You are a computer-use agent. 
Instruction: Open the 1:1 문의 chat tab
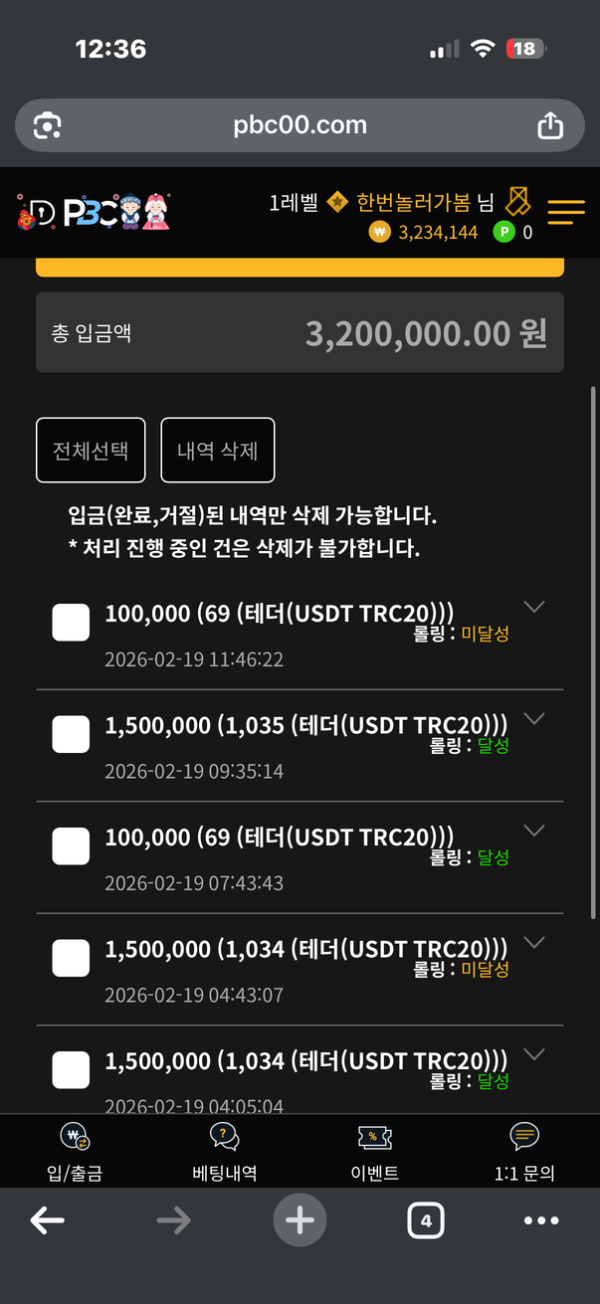point(524,1152)
